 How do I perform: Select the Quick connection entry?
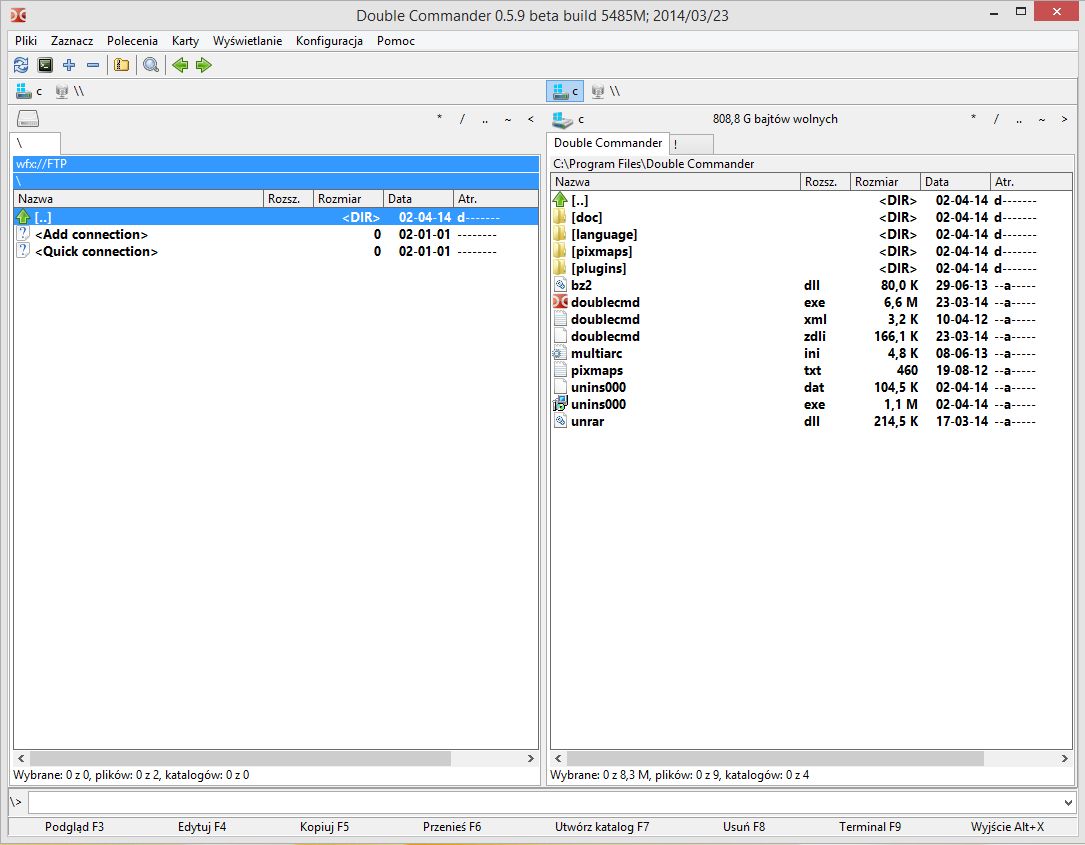point(276,251)
